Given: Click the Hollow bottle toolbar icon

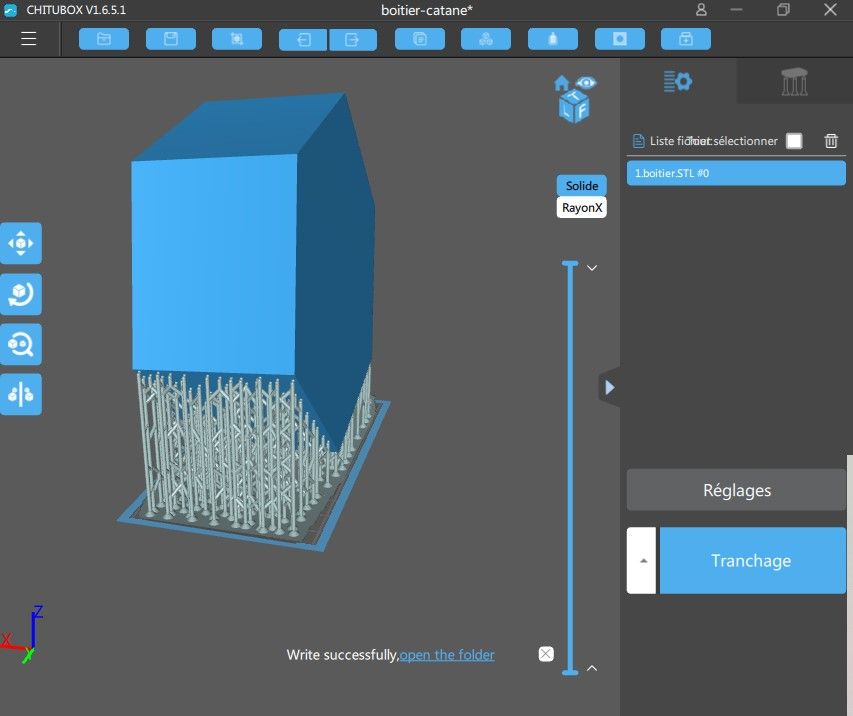Looking at the screenshot, I should 553,39.
